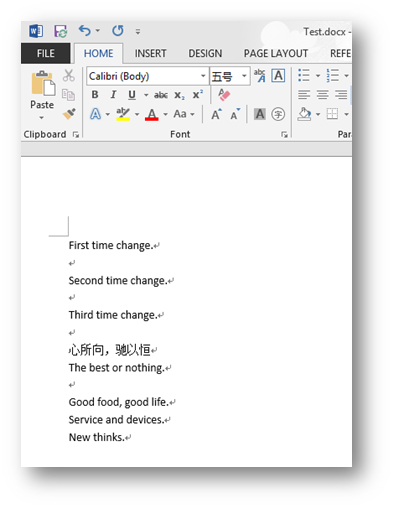Click the Character Border icon

278,76
